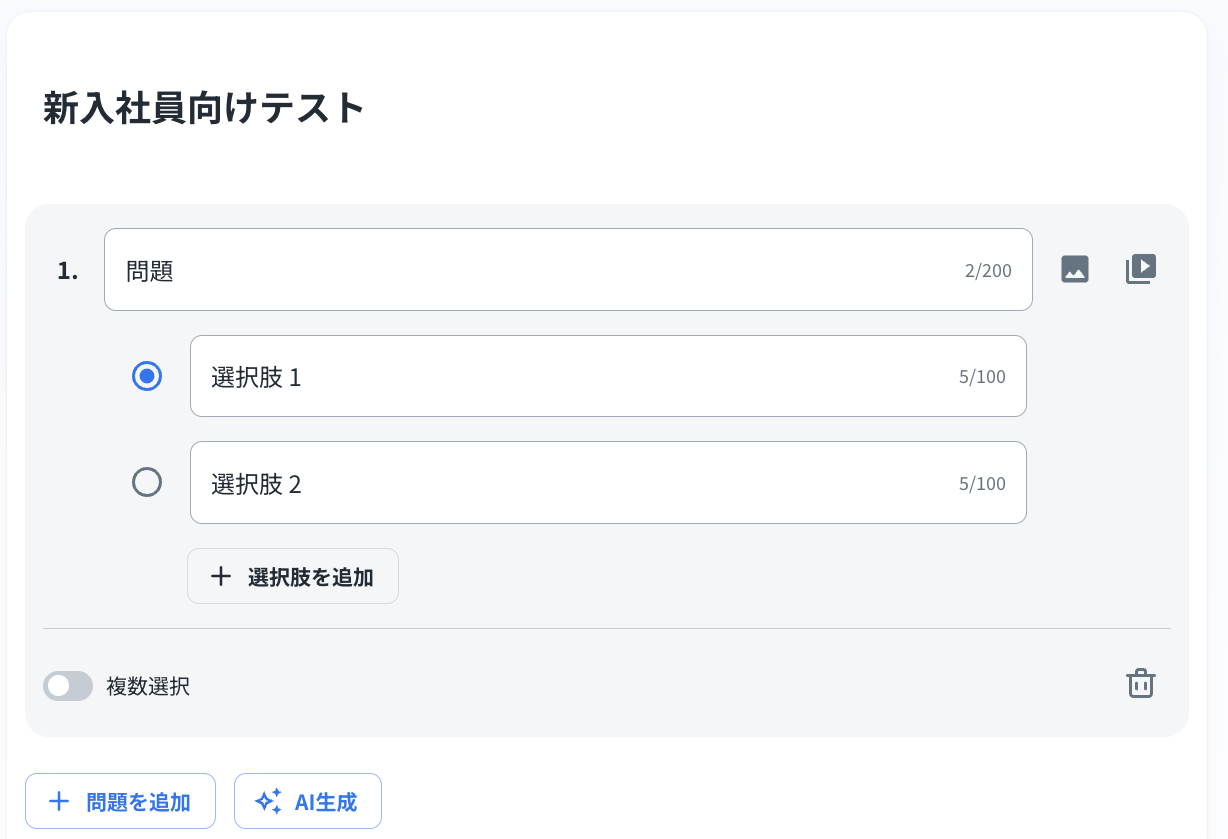Click the sparkle icon on AI生成

coord(268,801)
